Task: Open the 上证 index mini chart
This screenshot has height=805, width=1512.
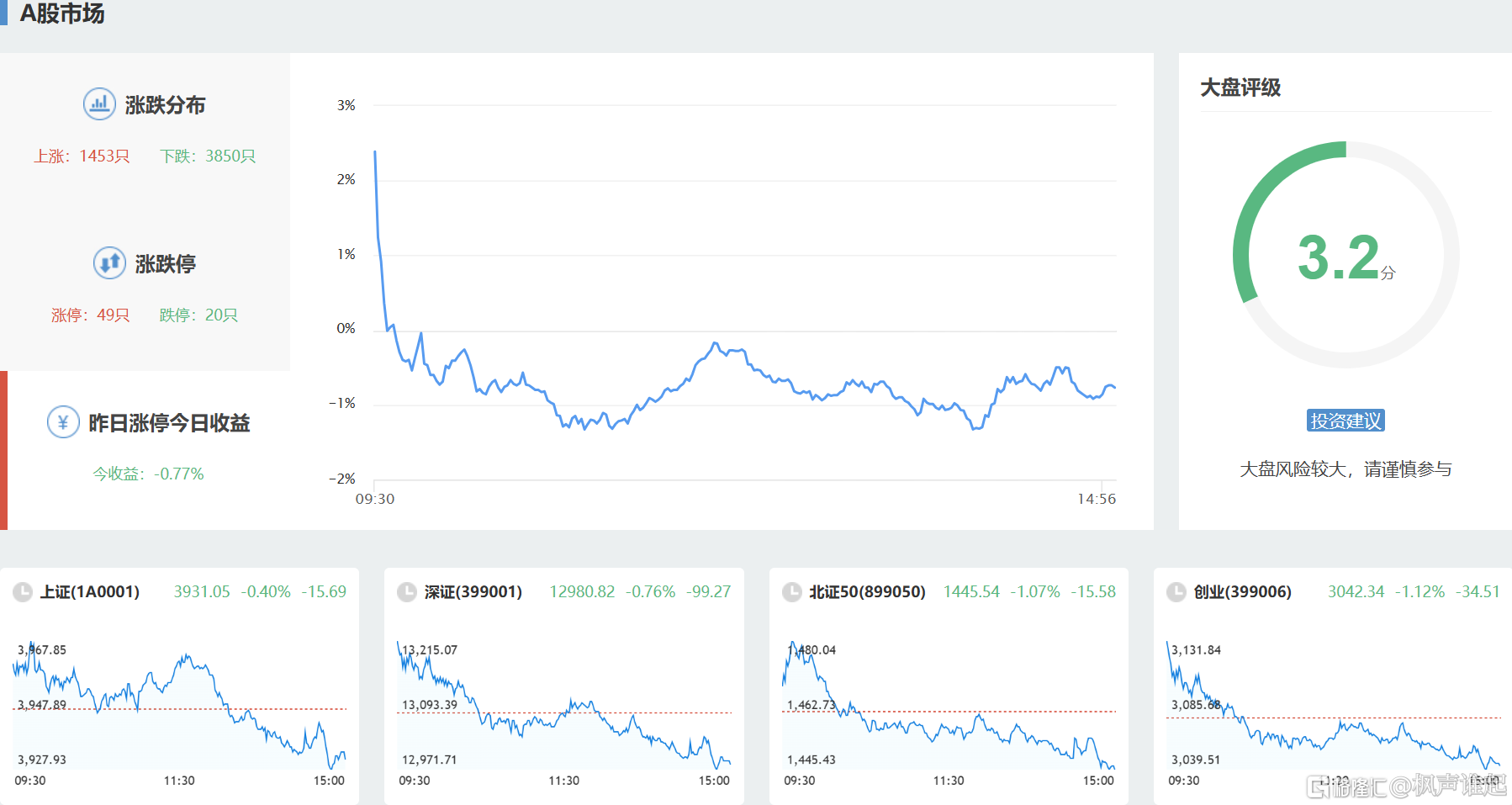Action: (x=179, y=707)
